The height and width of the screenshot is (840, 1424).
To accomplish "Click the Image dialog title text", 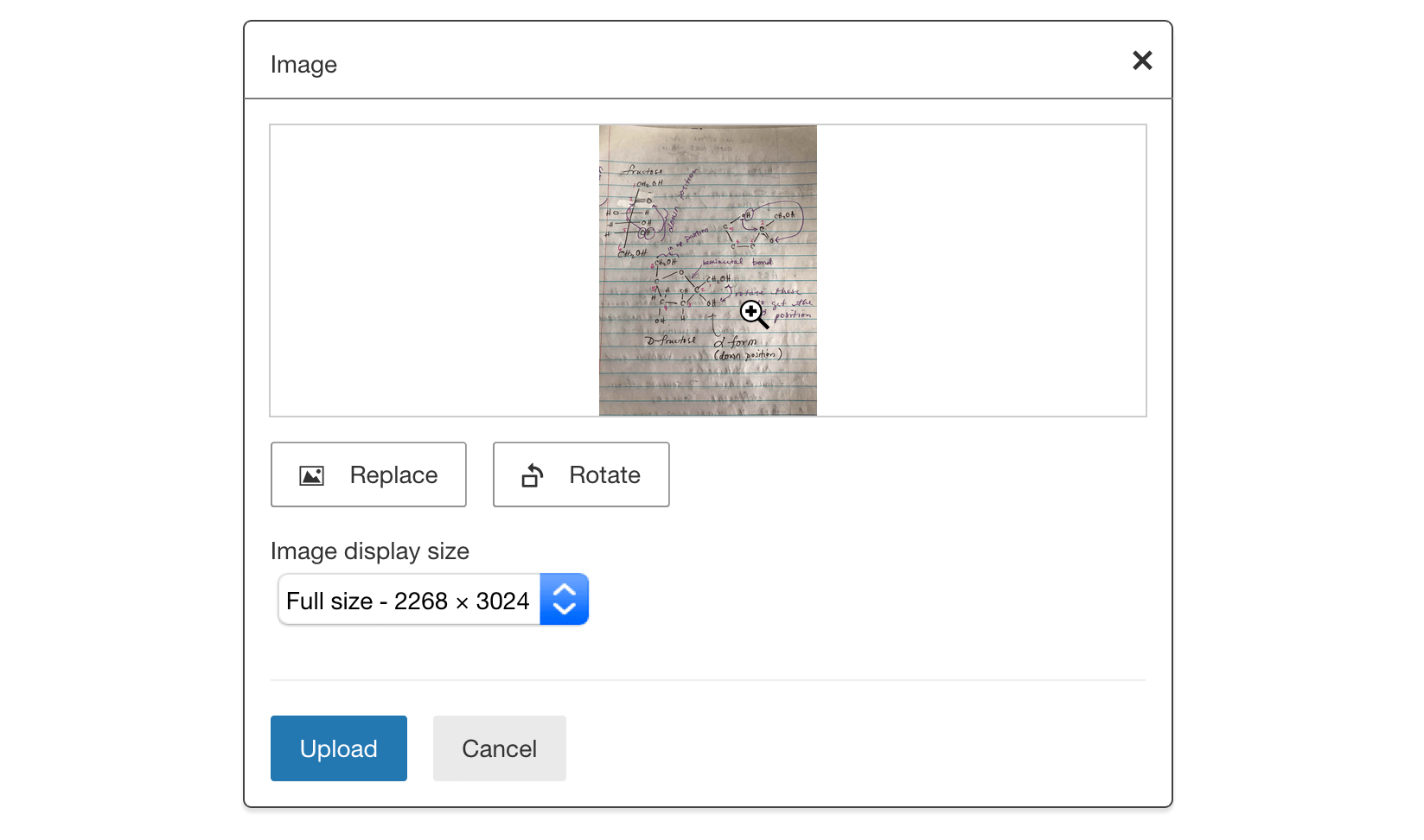I will 303,64.
